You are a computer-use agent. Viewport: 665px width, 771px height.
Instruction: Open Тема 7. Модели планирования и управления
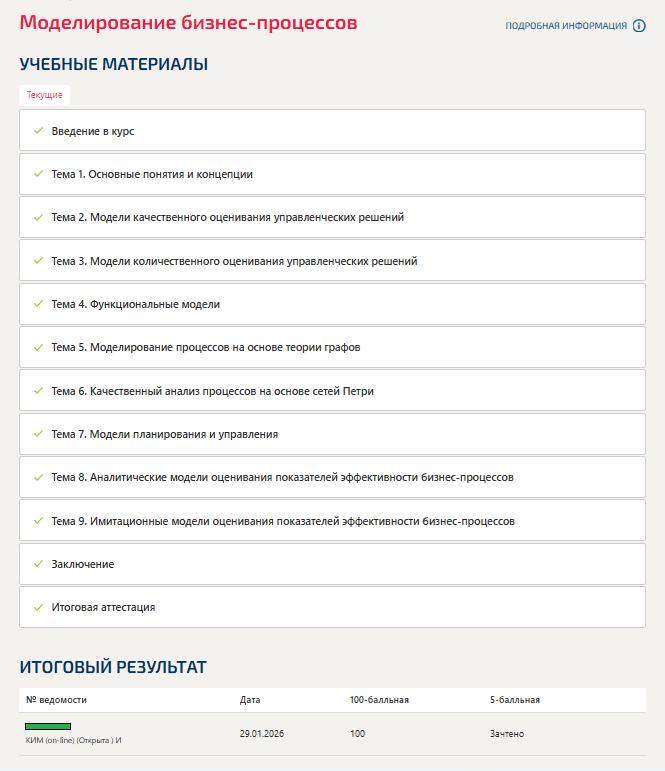click(x=164, y=434)
